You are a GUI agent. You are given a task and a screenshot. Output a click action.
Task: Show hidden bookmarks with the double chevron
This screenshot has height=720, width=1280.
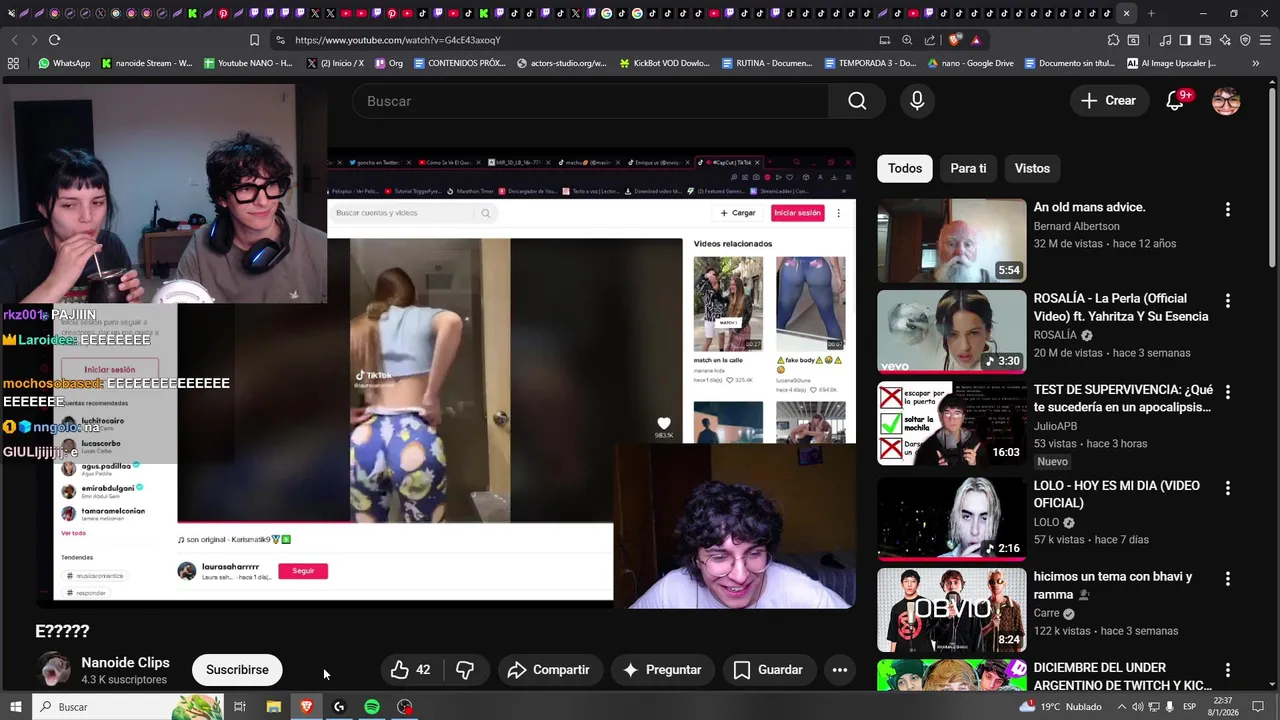1256,63
